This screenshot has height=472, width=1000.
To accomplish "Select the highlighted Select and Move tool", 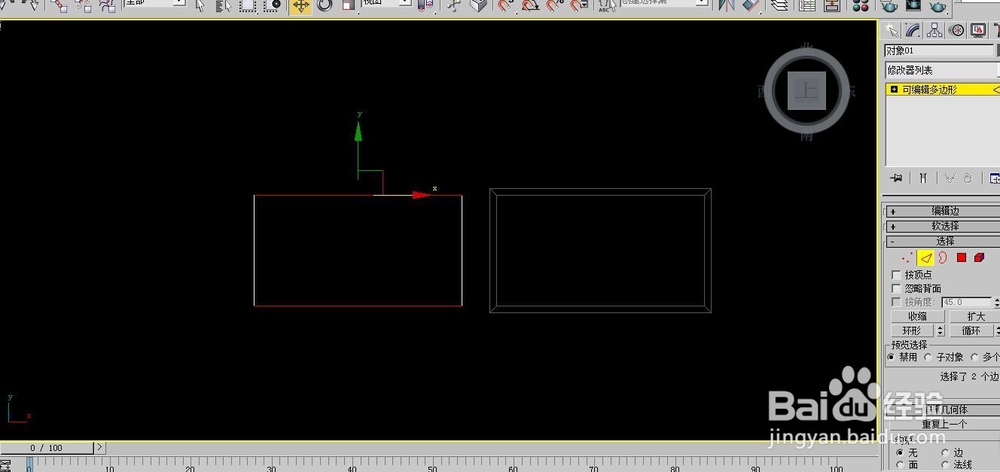I will click(x=300, y=6).
